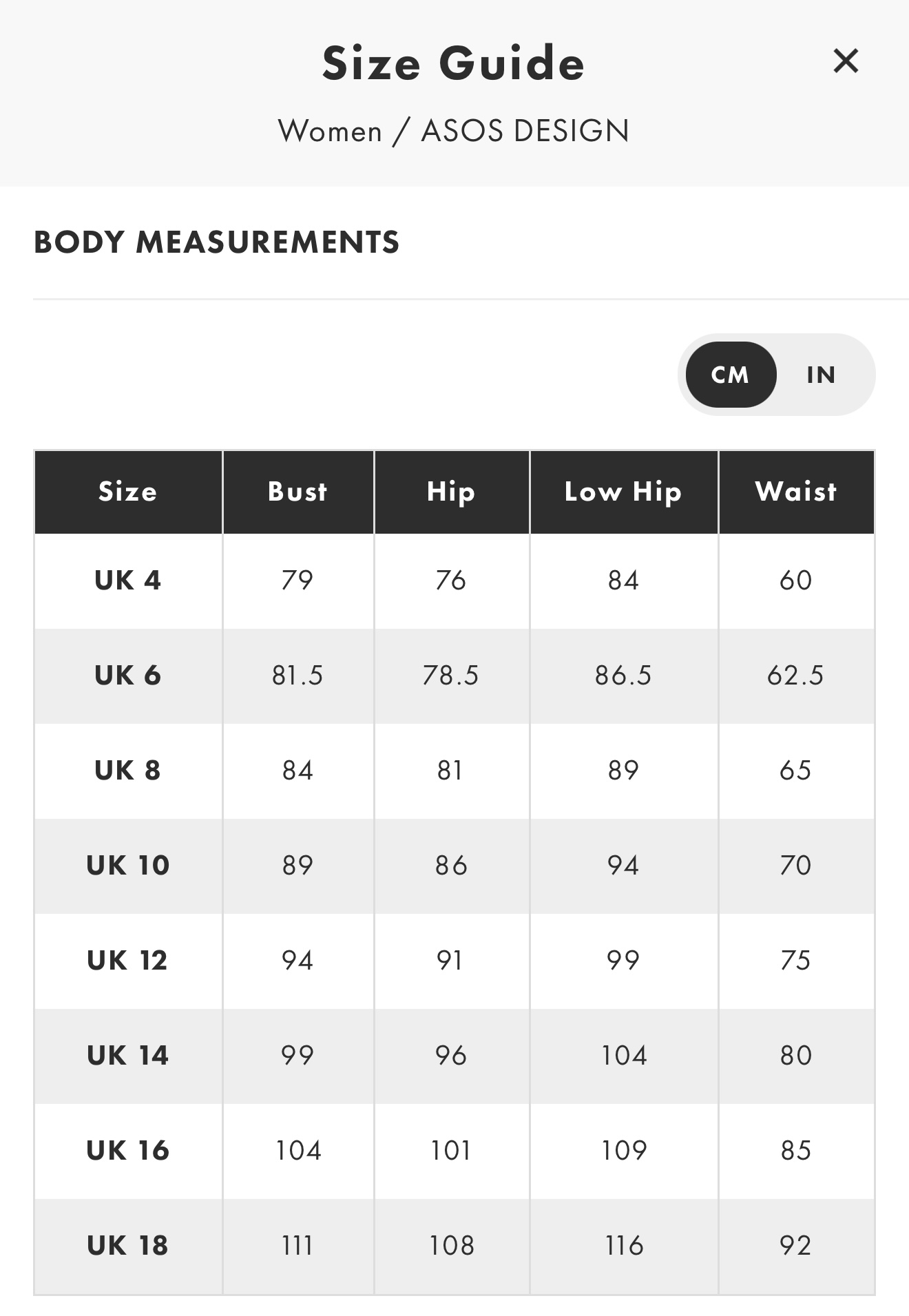Switch measurements to inches (IN)

(x=821, y=375)
